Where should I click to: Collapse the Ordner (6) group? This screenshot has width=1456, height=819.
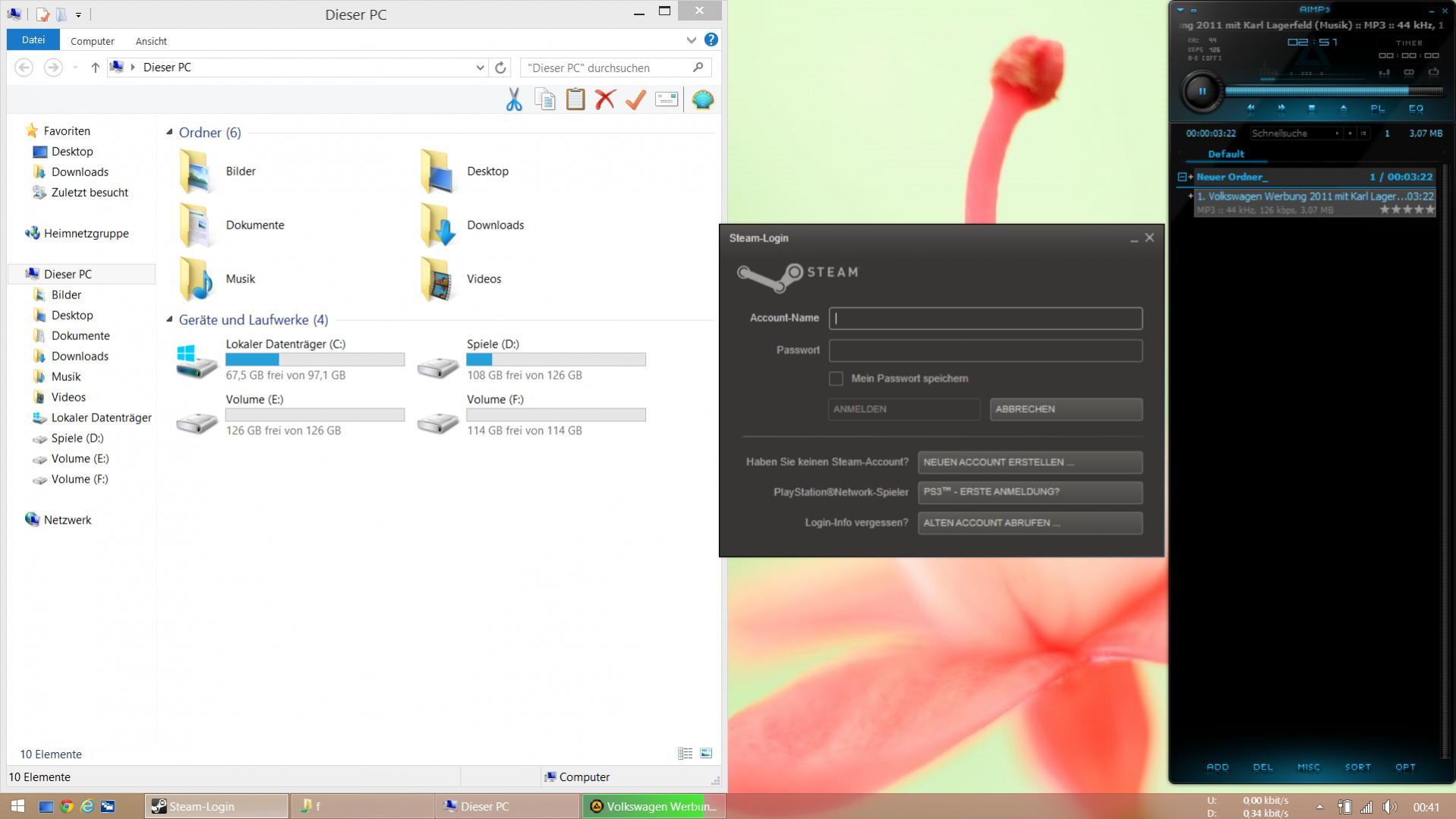169,132
